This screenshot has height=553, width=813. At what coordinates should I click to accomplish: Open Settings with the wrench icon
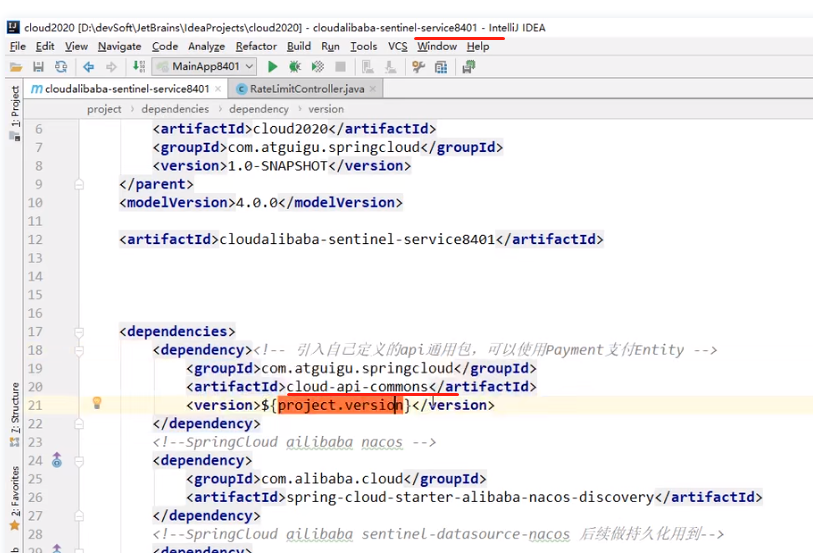pyautogui.click(x=418, y=67)
